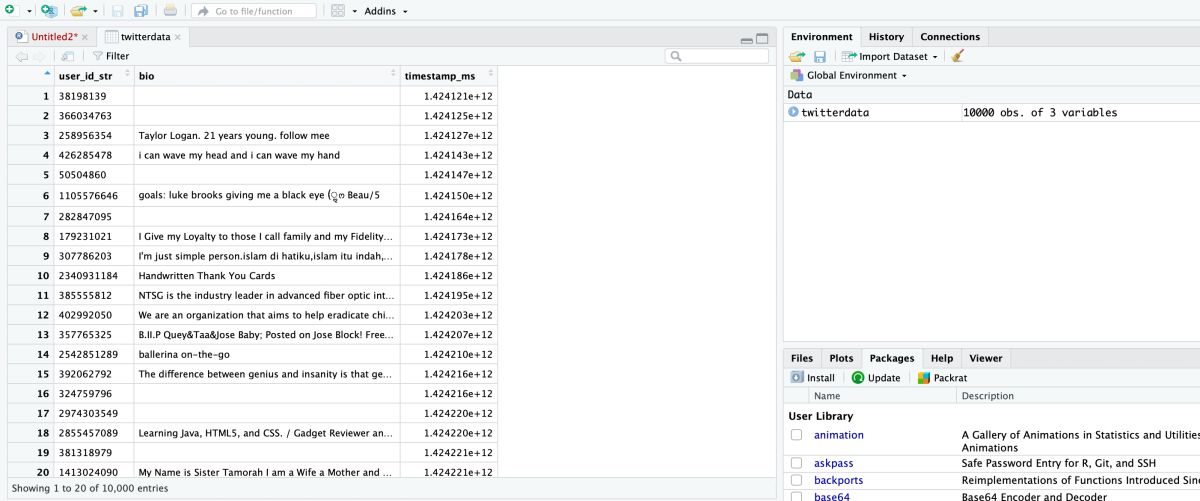Switch to the History tab

[x=886, y=37]
